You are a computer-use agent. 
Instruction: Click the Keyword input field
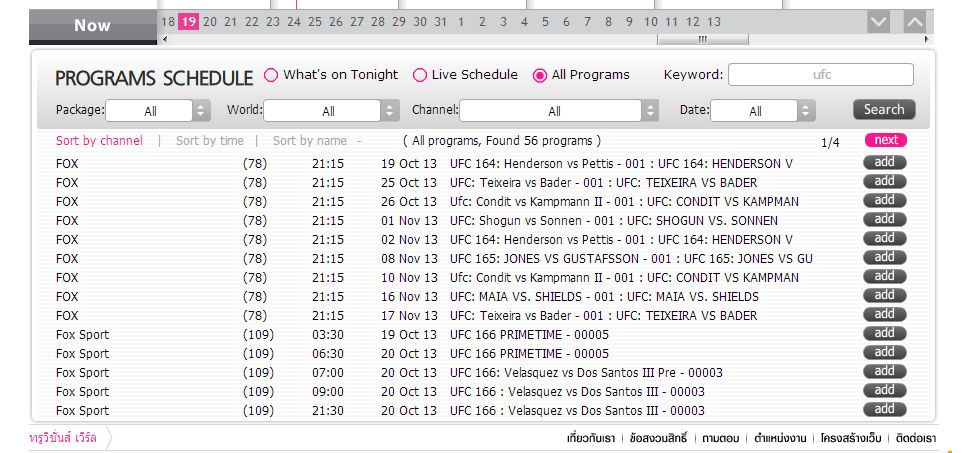point(821,75)
